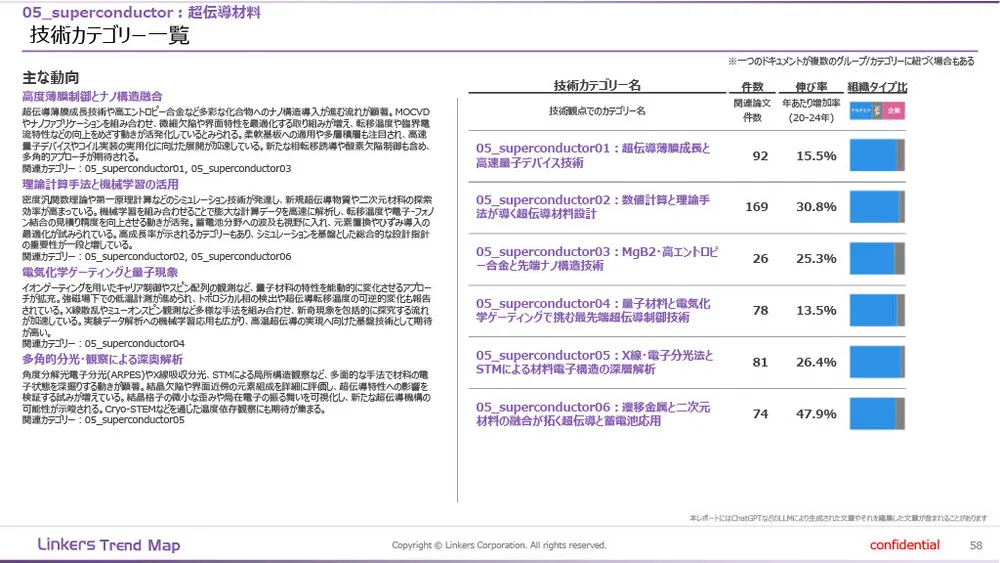Viewport: 1000px width, 563px height.
Task: Click the 05_superconductor04 category title
Action: click(x=593, y=310)
